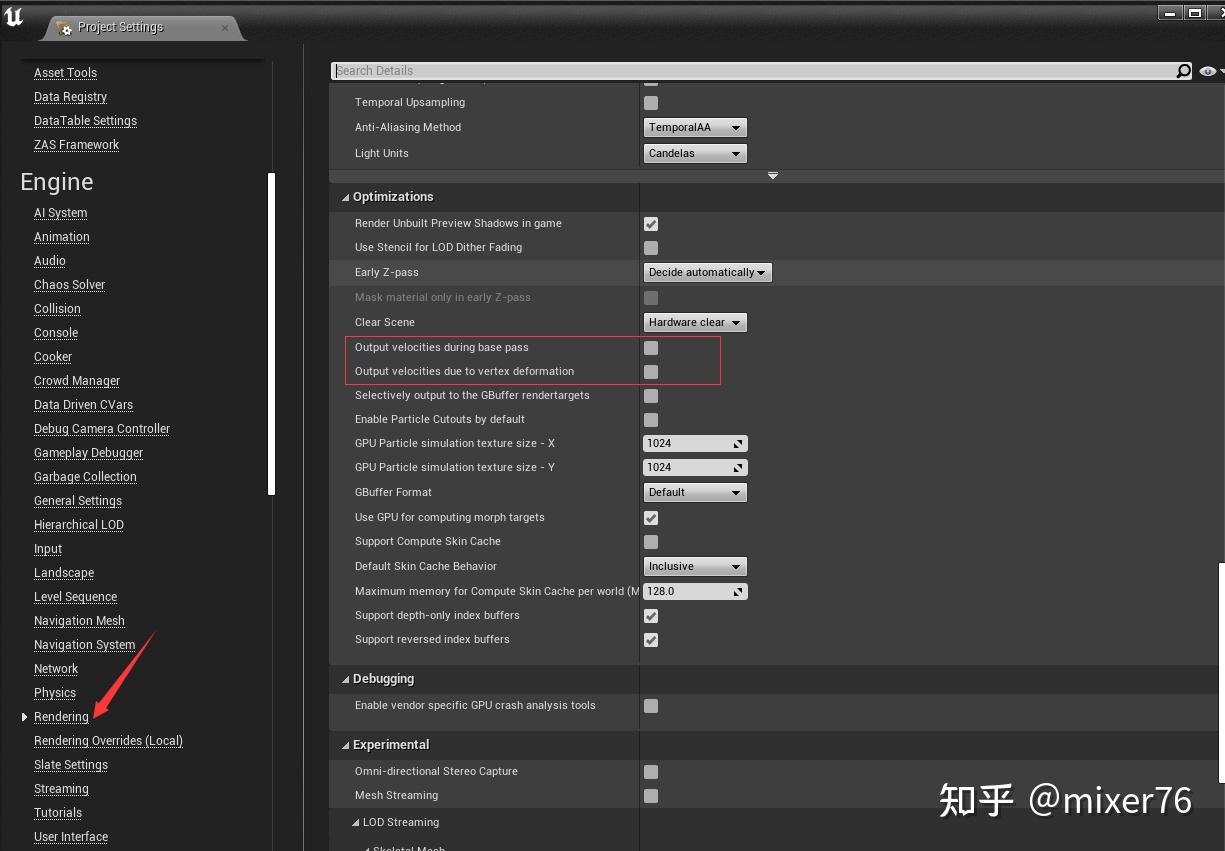The width and height of the screenshot is (1225, 851).
Task: Open Rendering Overrides (Local) settings
Action: click(108, 741)
